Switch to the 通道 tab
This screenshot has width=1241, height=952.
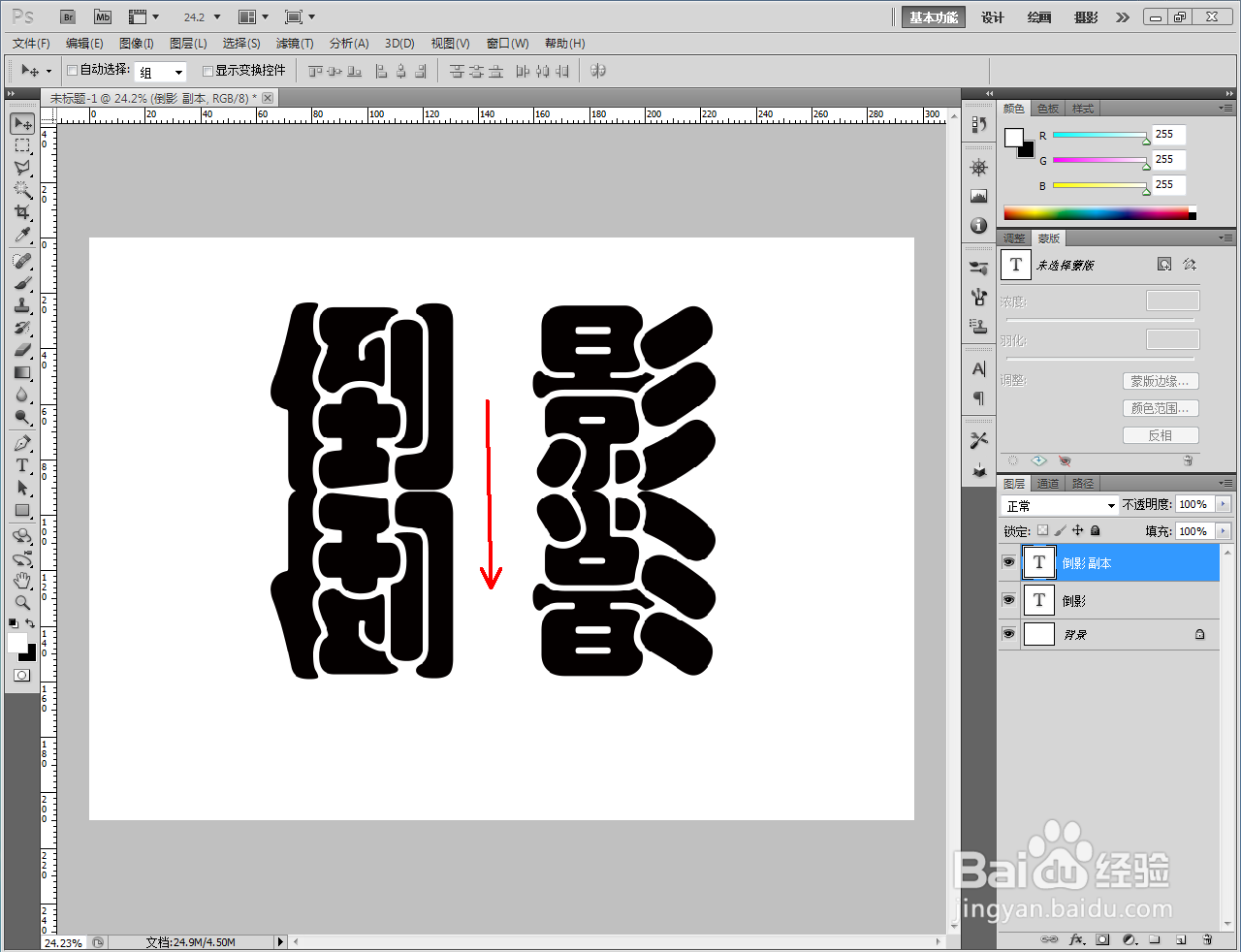point(1047,483)
